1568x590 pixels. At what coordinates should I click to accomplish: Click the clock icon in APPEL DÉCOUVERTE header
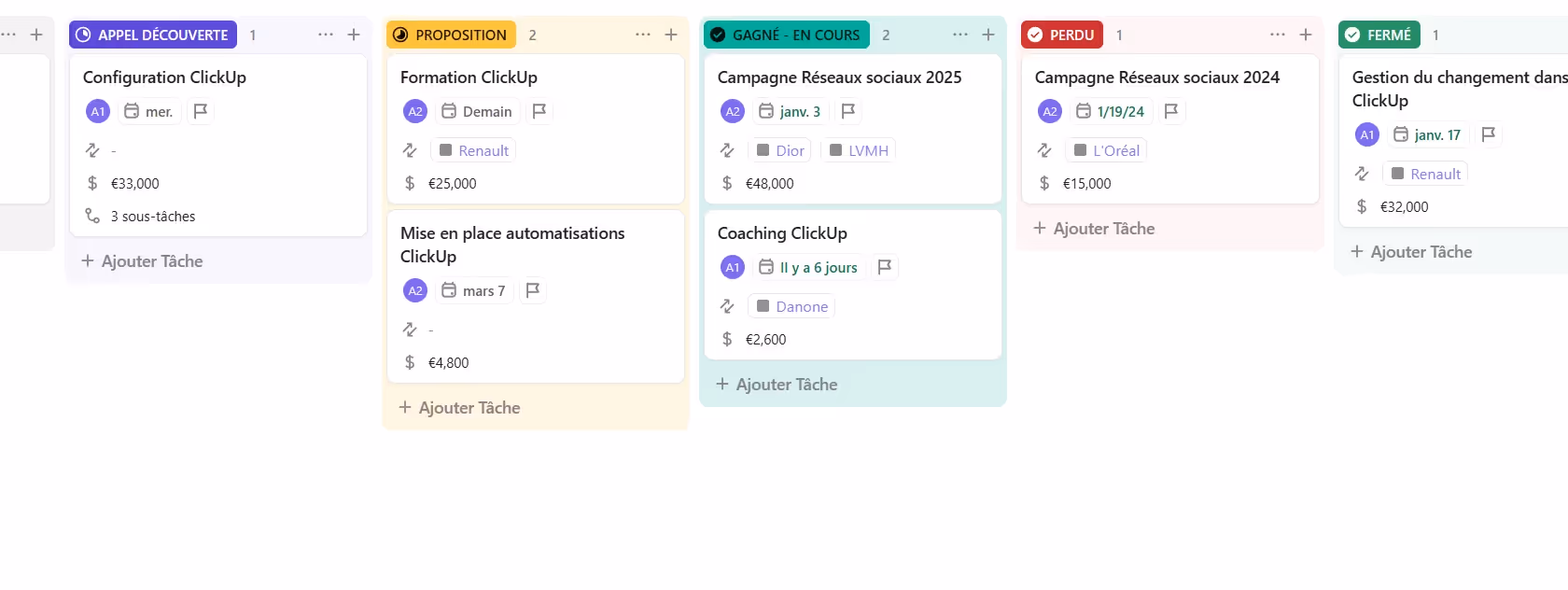(x=83, y=35)
